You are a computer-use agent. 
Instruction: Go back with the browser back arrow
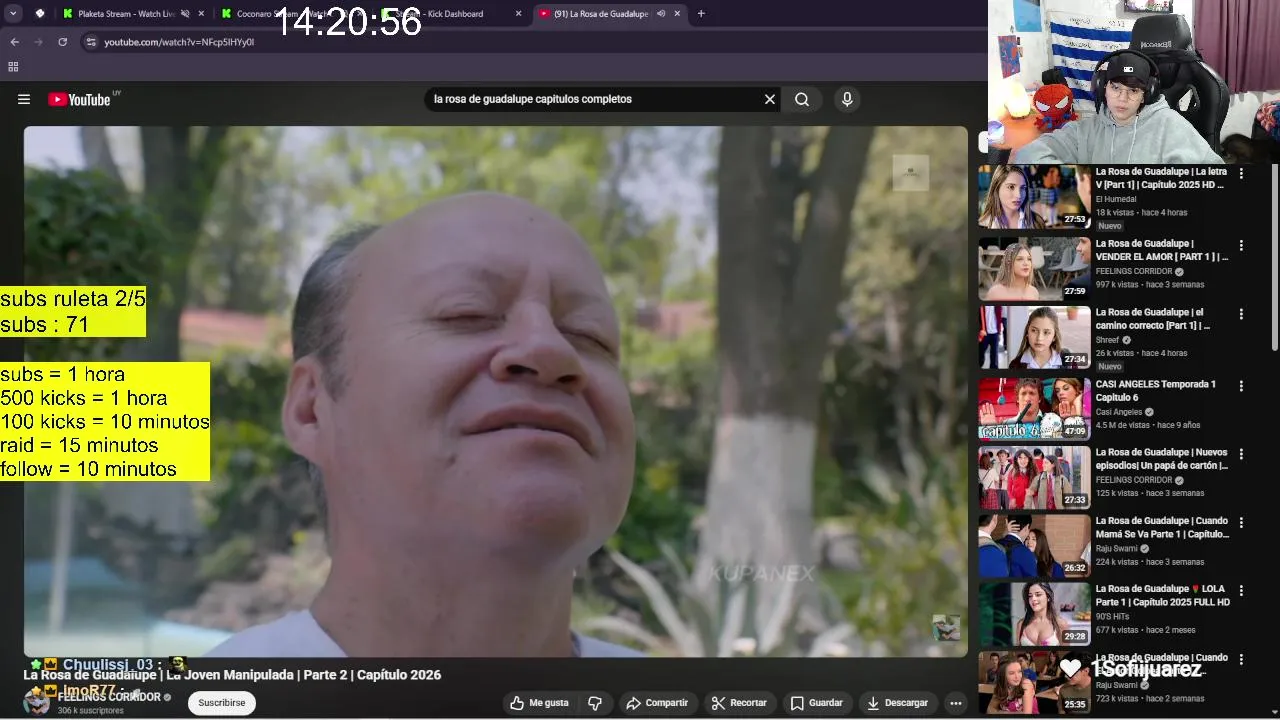click(14, 42)
